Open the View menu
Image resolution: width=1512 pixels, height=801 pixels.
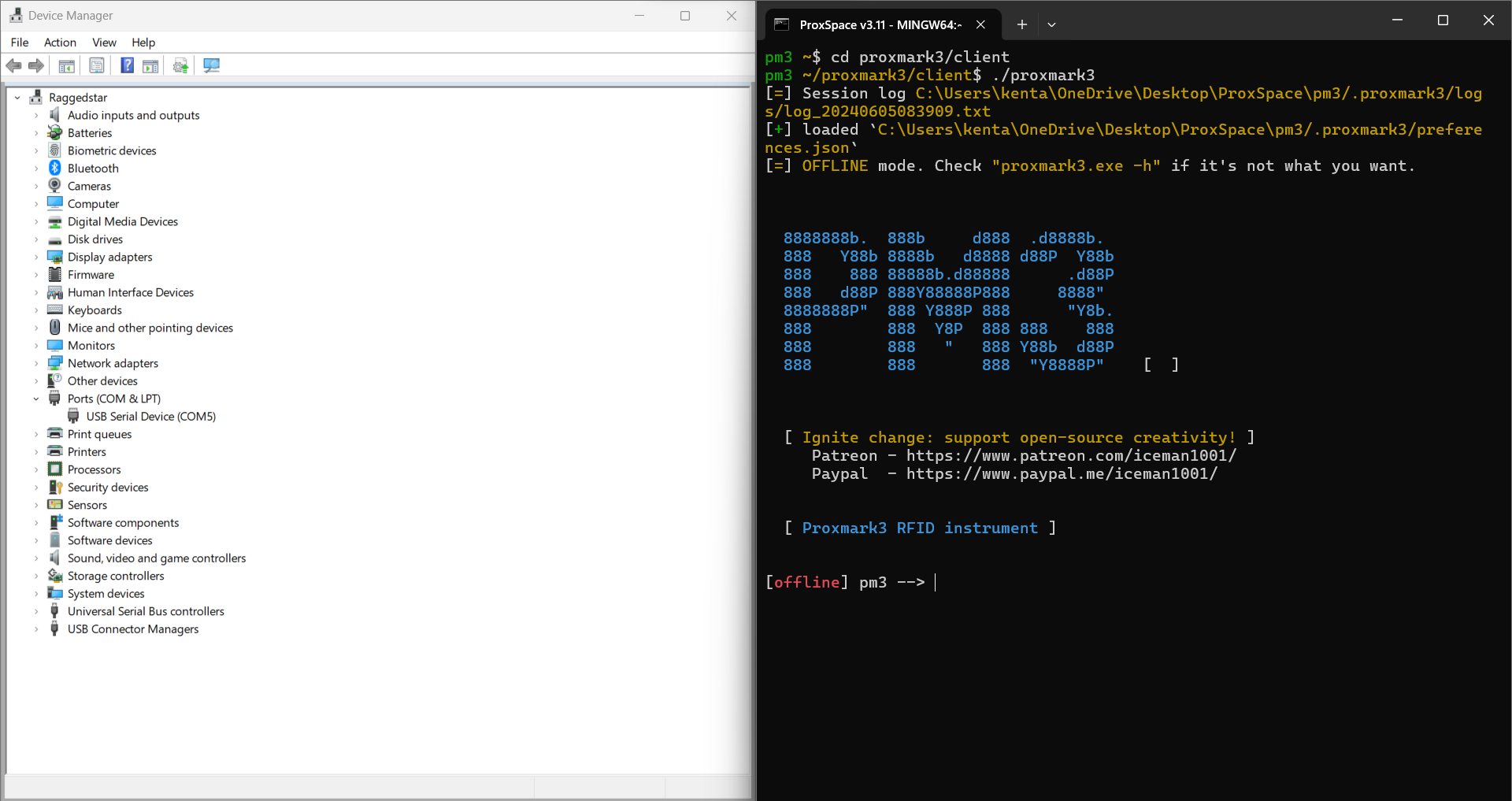[104, 43]
